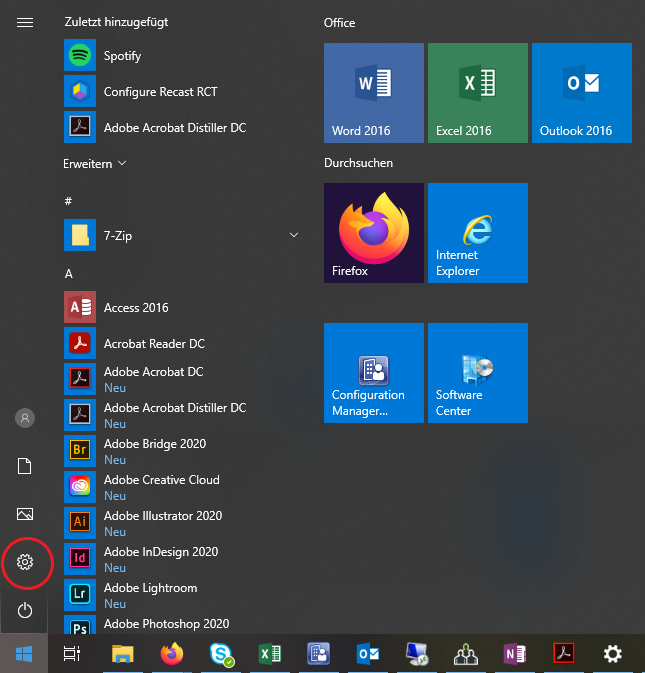Launch Firefox from the Durchsuchen tile group

[x=373, y=233]
